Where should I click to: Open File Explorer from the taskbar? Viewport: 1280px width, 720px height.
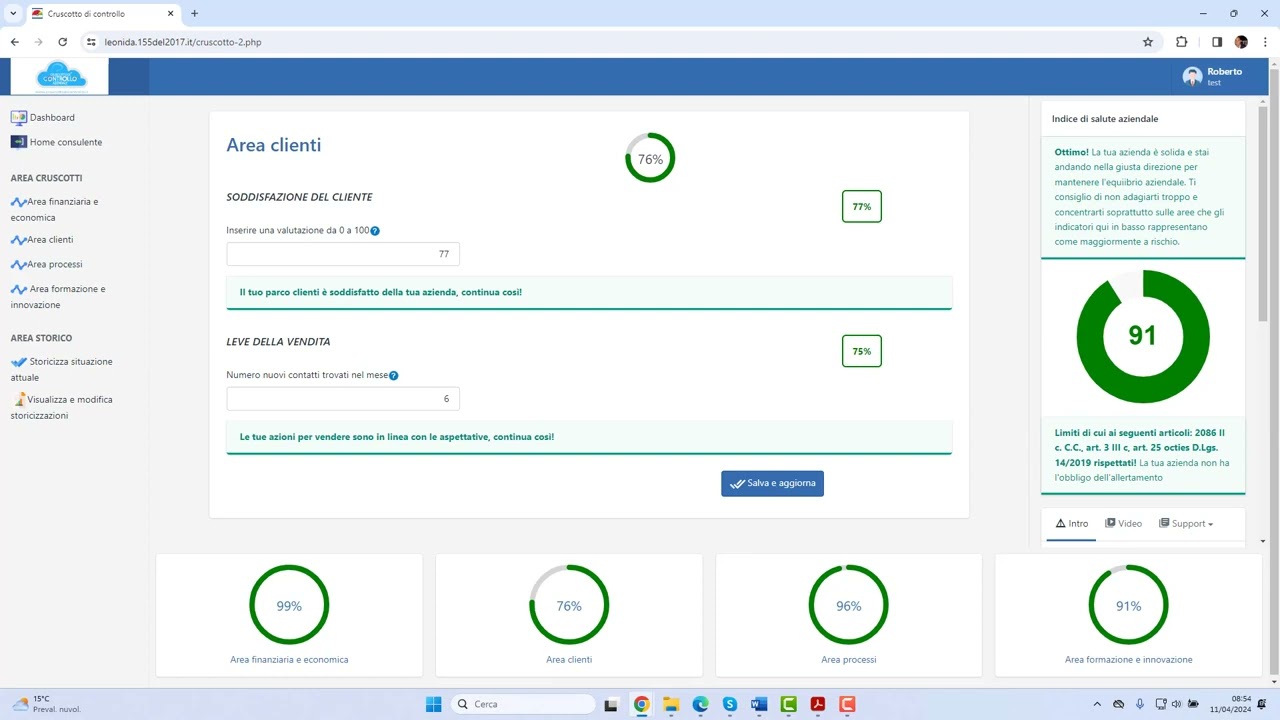coord(671,704)
